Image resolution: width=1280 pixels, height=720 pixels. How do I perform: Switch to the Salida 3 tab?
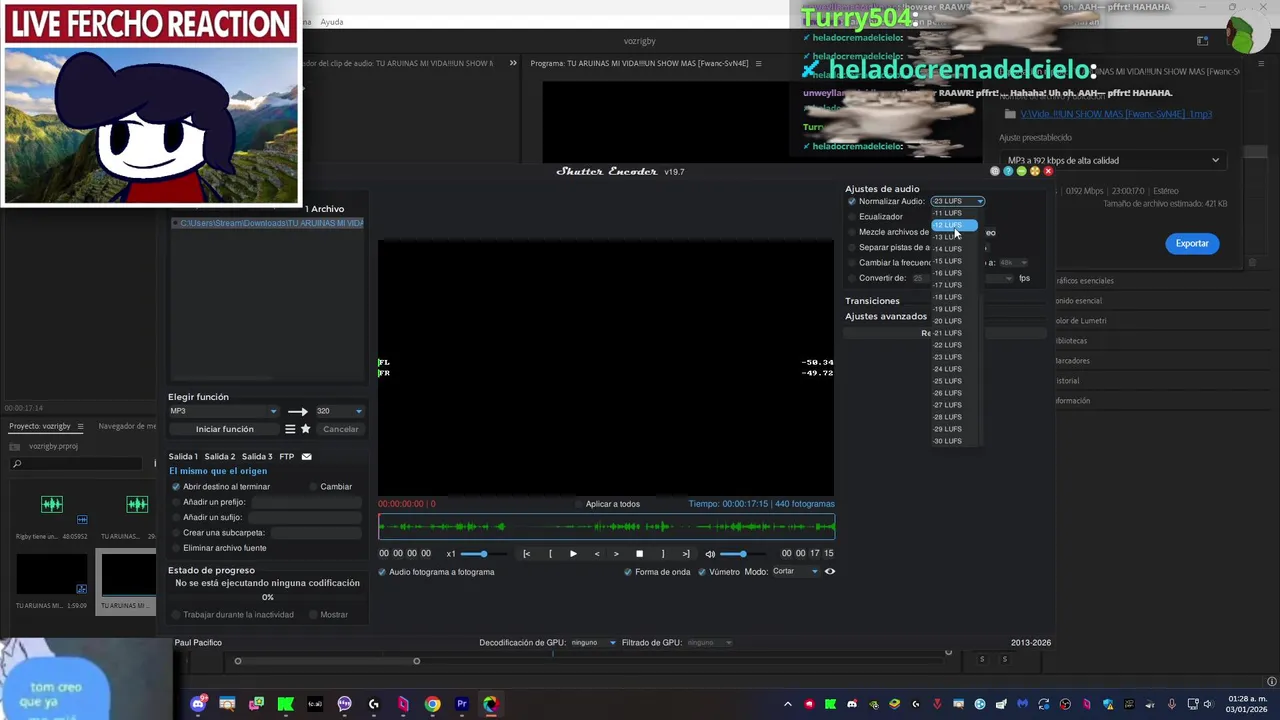tap(257, 457)
